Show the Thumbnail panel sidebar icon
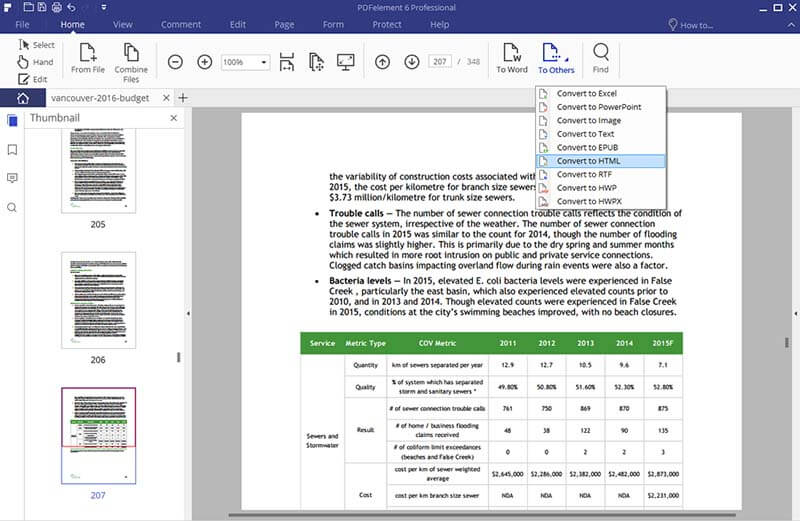This screenshot has height=521, width=800. click(12, 121)
